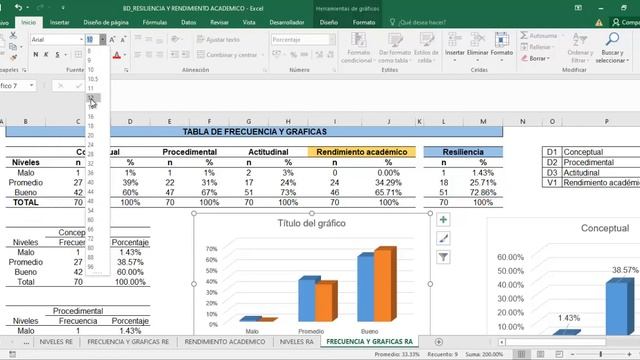Open Dar formato como tabla menu
Screen dimensions: 640x360
pos(395,48)
